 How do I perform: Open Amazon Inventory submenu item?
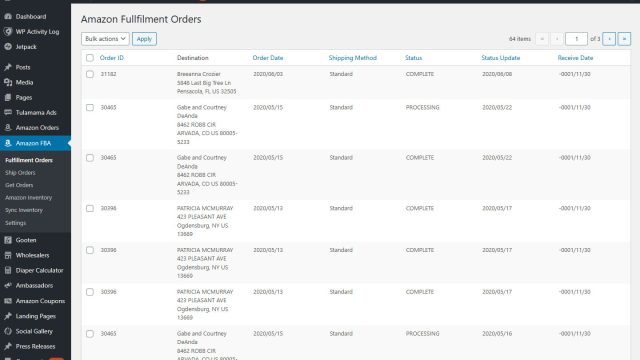[29, 198]
